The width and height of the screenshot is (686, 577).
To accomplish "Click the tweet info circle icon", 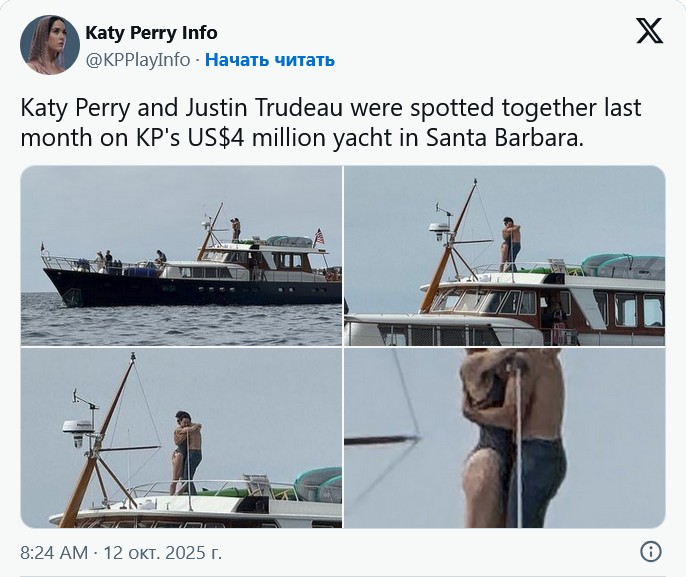I will click(650, 551).
